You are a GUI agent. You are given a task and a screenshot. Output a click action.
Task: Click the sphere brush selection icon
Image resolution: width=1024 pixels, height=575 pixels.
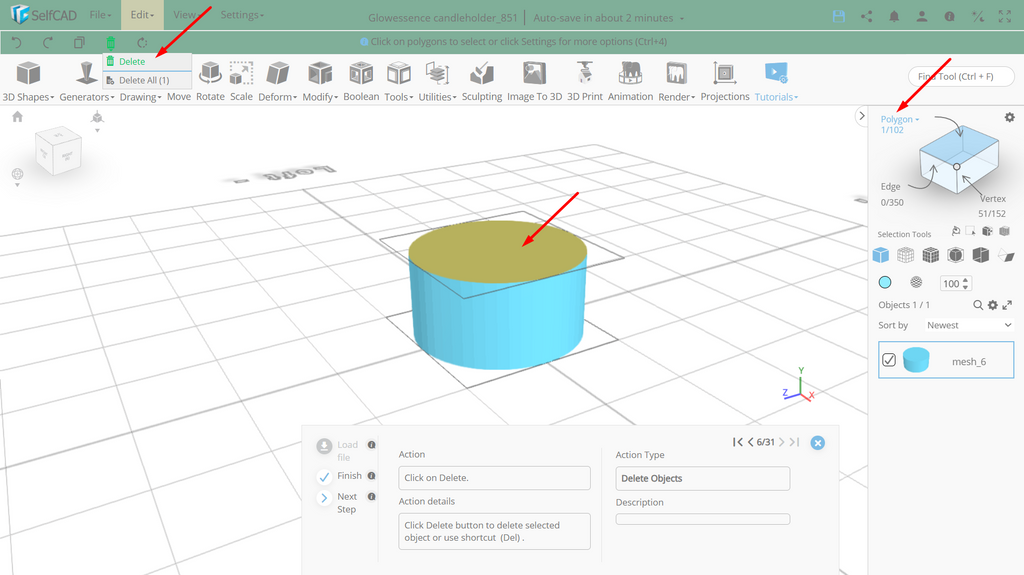pos(916,282)
